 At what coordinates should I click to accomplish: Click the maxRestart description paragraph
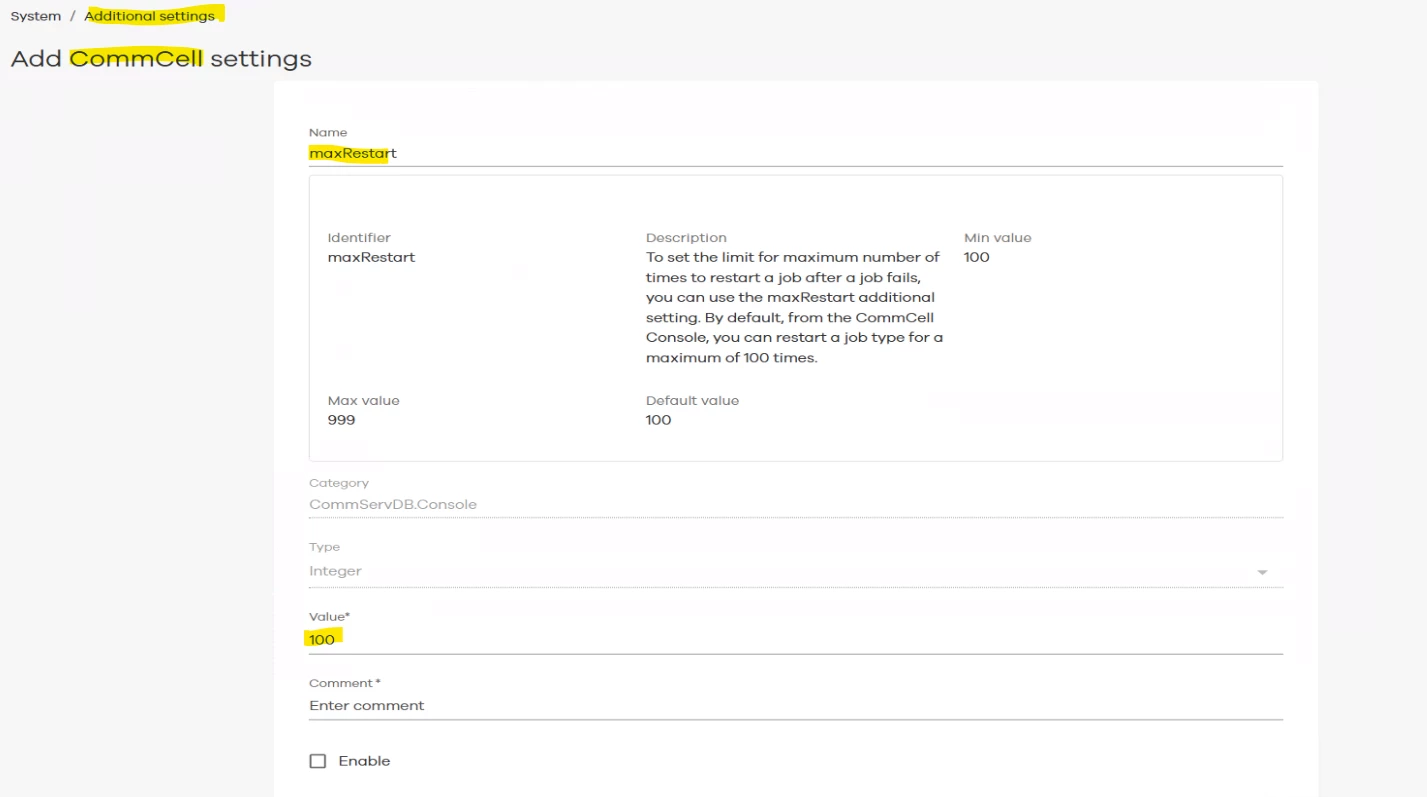794,307
